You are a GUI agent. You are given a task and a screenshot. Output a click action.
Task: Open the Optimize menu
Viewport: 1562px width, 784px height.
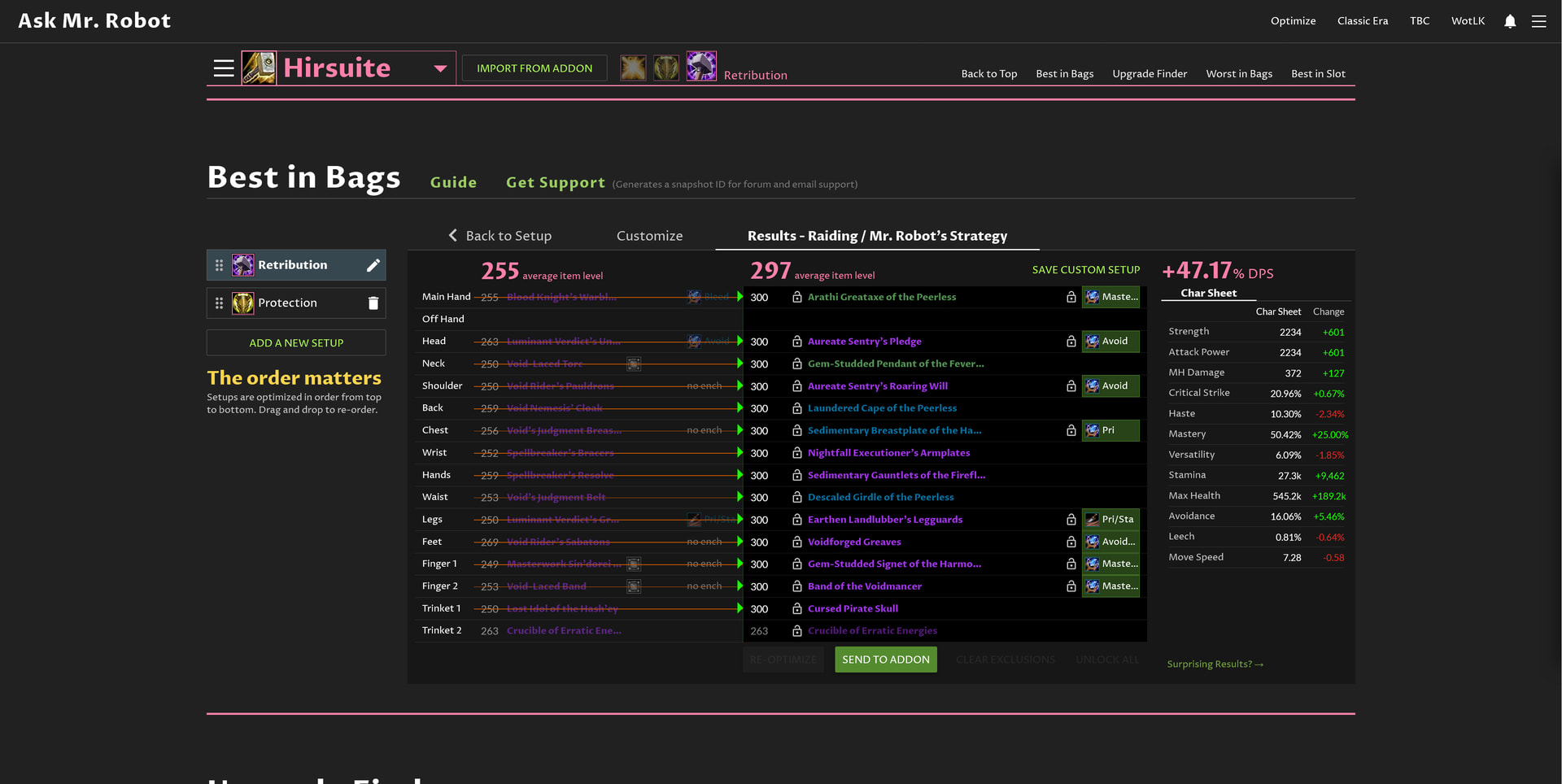1293,21
